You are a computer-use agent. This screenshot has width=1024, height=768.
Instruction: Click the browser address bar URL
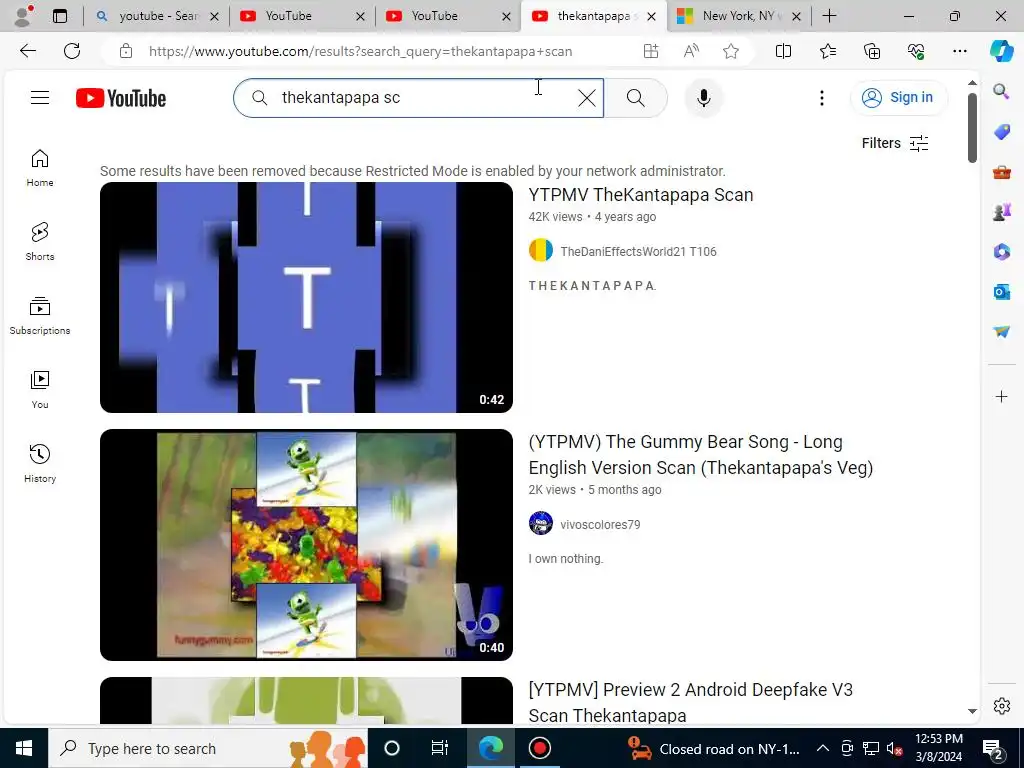(360, 51)
